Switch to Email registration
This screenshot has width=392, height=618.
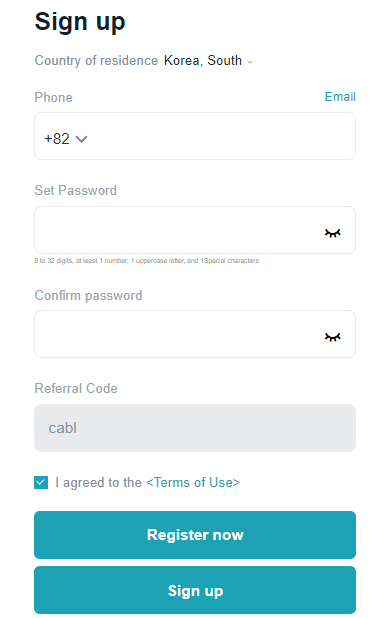pyautogui.click(x=340, y=97)
